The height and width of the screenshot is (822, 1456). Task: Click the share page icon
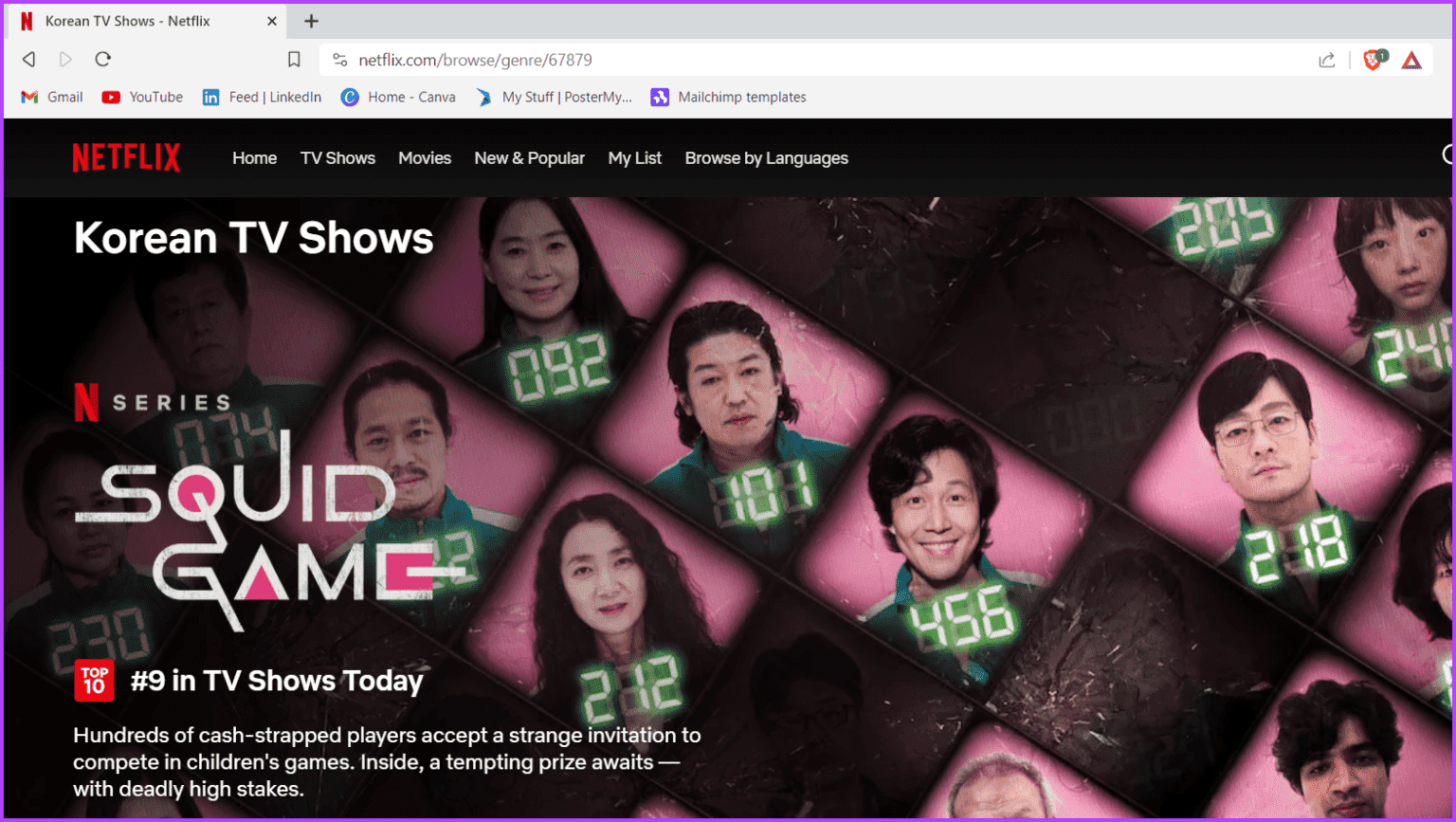1327,61
